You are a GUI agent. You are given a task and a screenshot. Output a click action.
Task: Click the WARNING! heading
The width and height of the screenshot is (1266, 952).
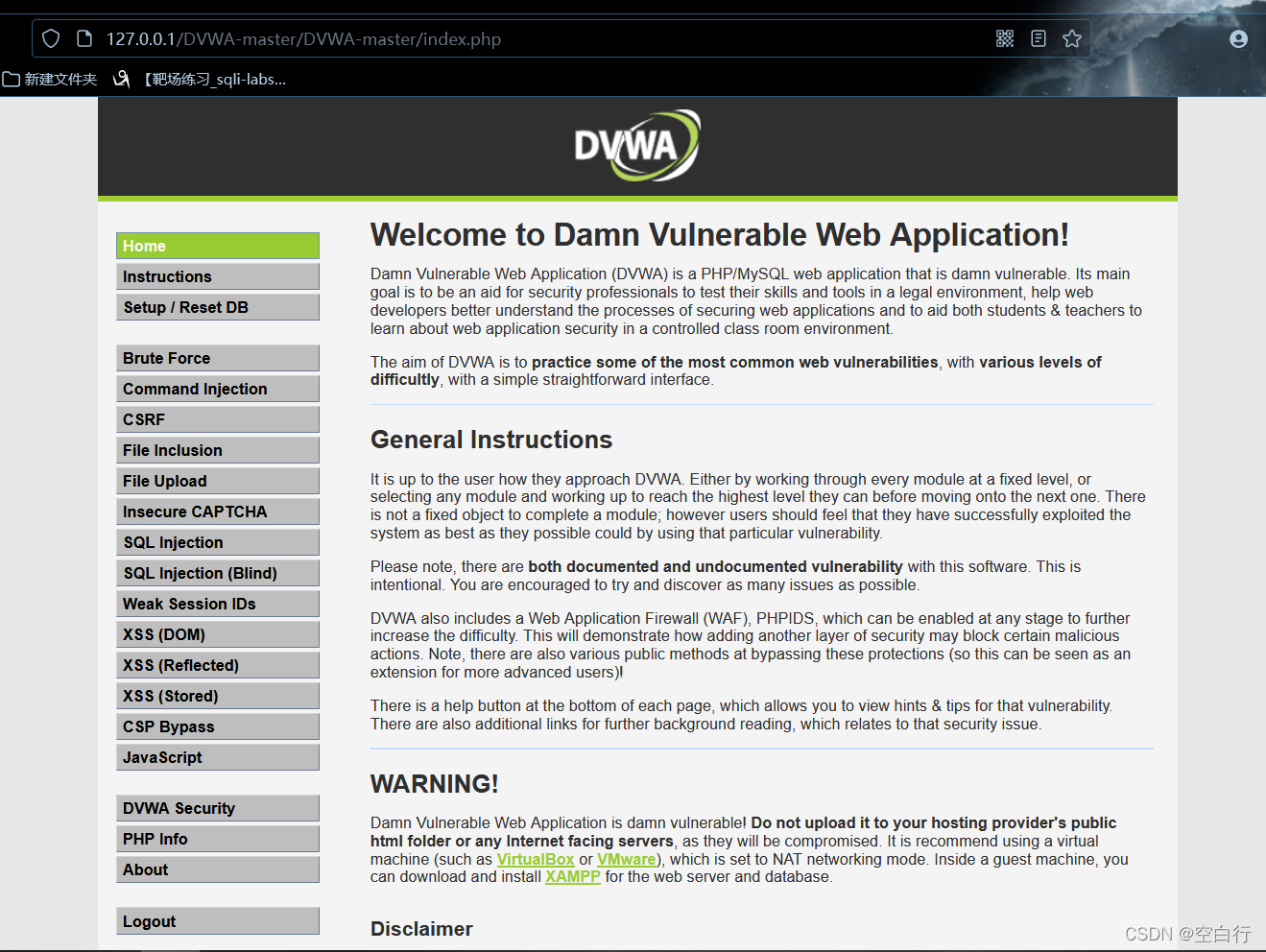[435, 784]
